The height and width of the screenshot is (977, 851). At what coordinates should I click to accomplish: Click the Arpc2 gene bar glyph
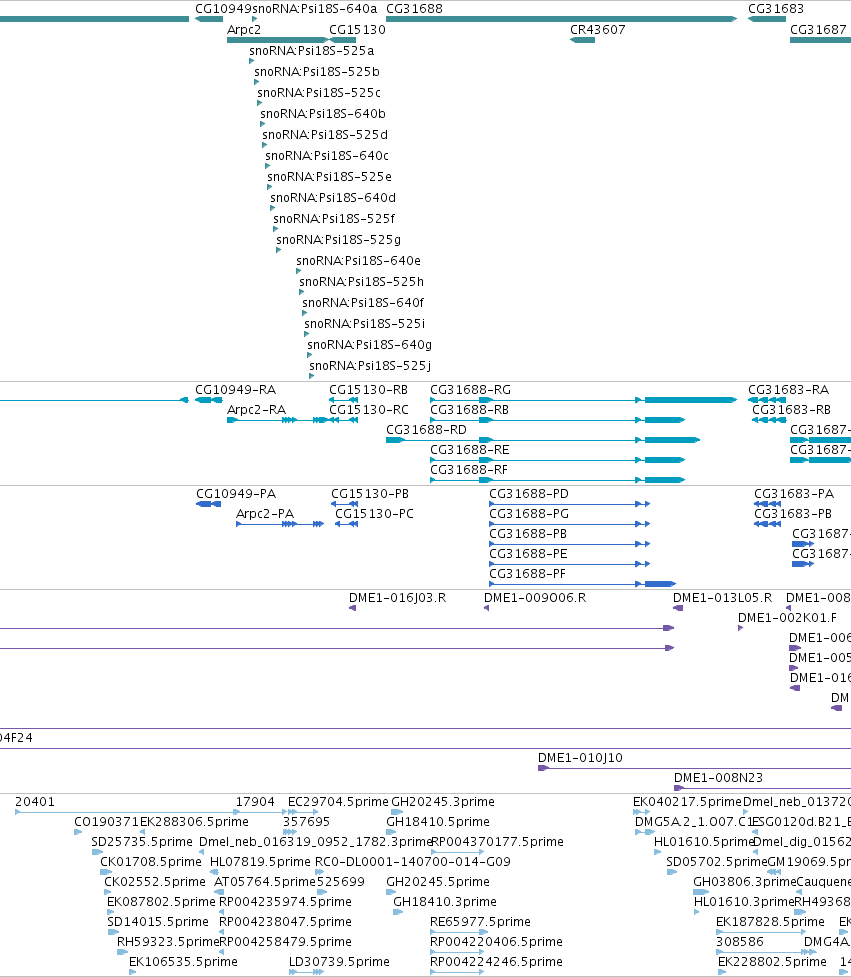[277, 40]
